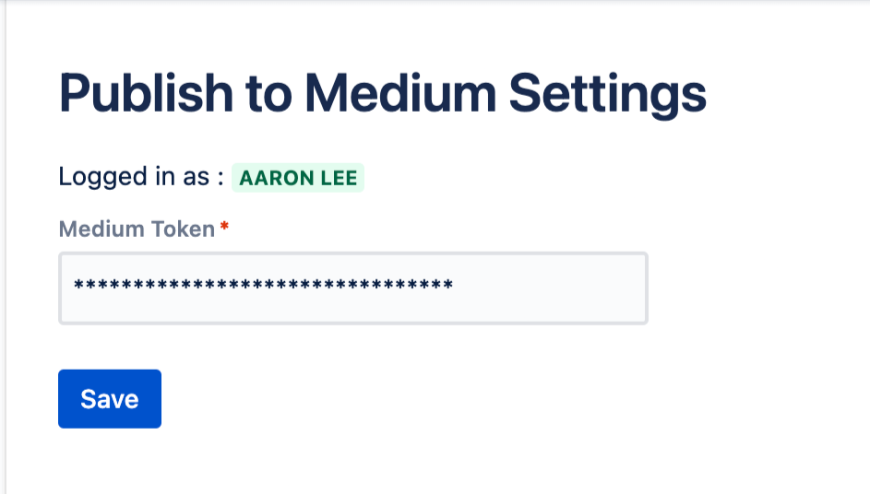Place cursor at start of the masked token
Image resolution: width=870 pixels, height=494 pixels.
74,288
